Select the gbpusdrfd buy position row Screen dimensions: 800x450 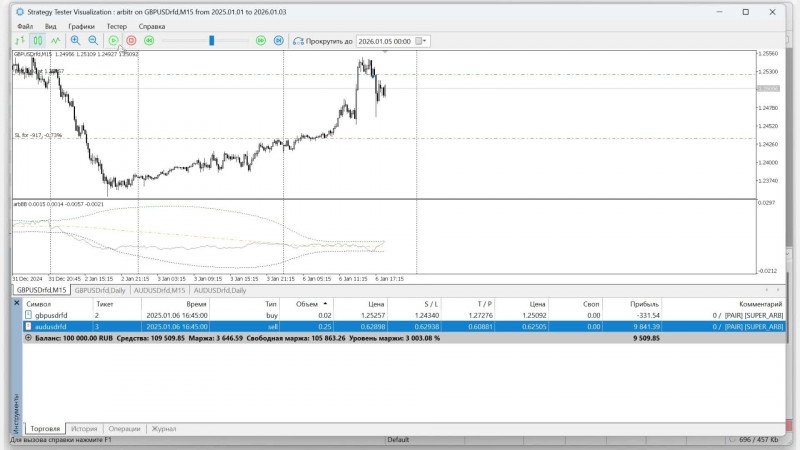coord(404,315)
